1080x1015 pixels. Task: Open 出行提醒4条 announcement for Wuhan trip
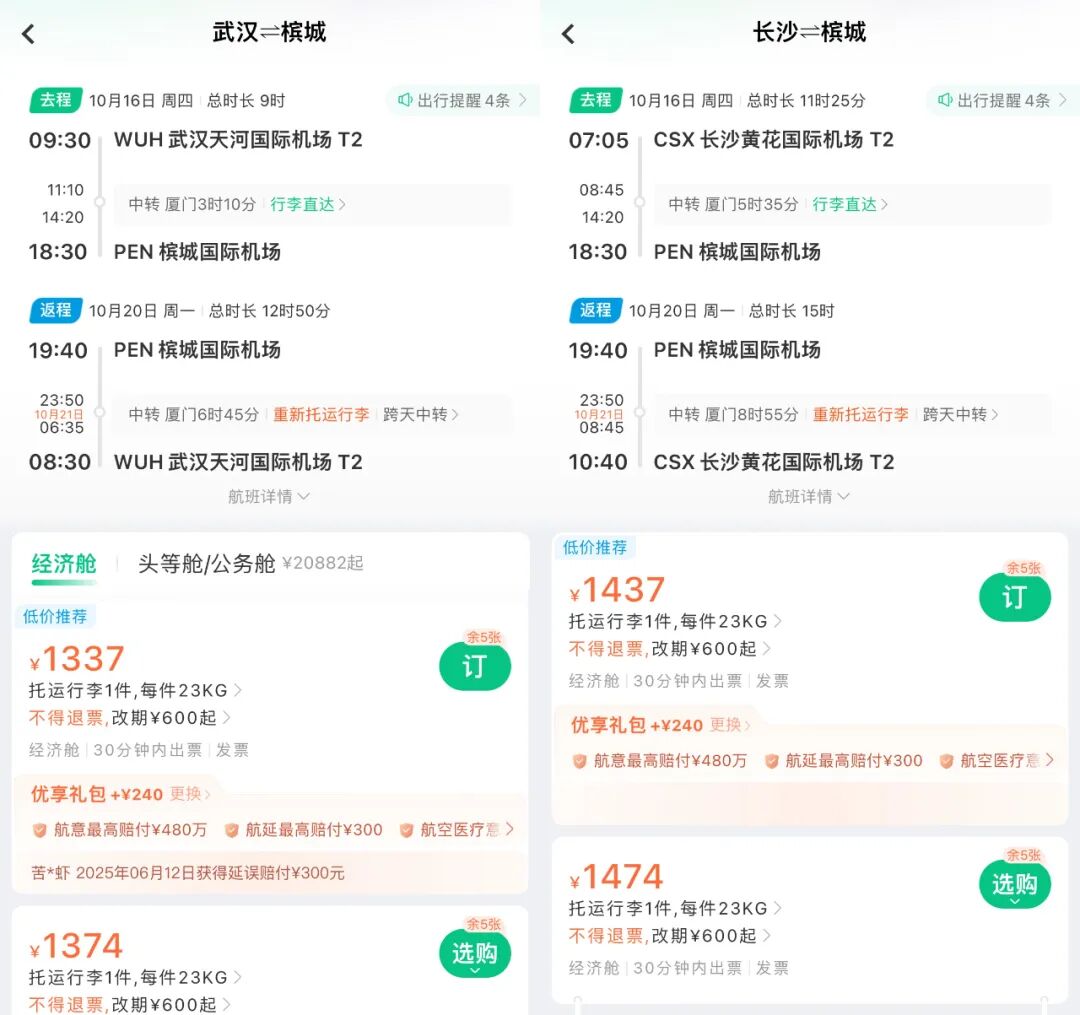(461, 100)
